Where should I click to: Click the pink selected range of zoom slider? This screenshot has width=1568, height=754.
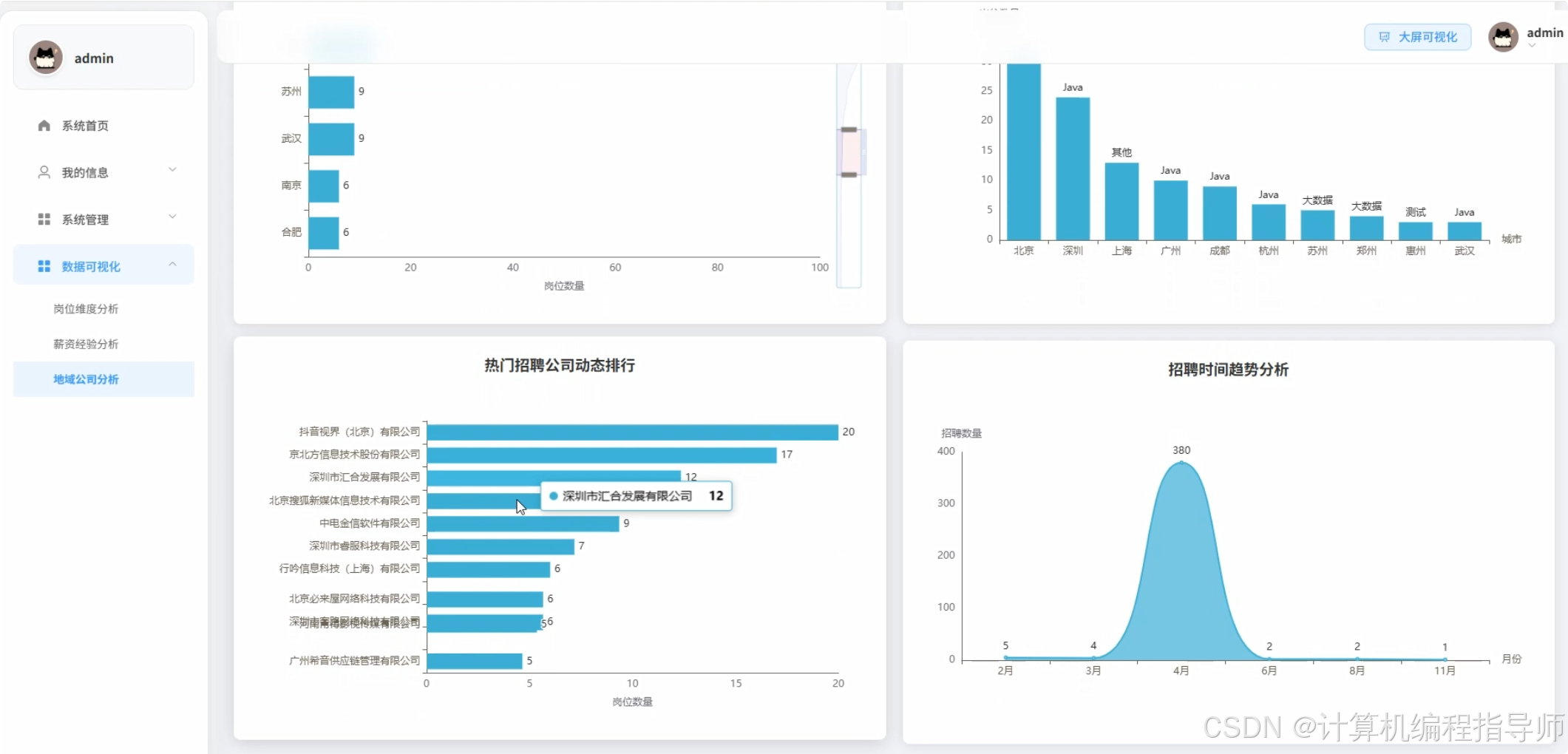849,152
